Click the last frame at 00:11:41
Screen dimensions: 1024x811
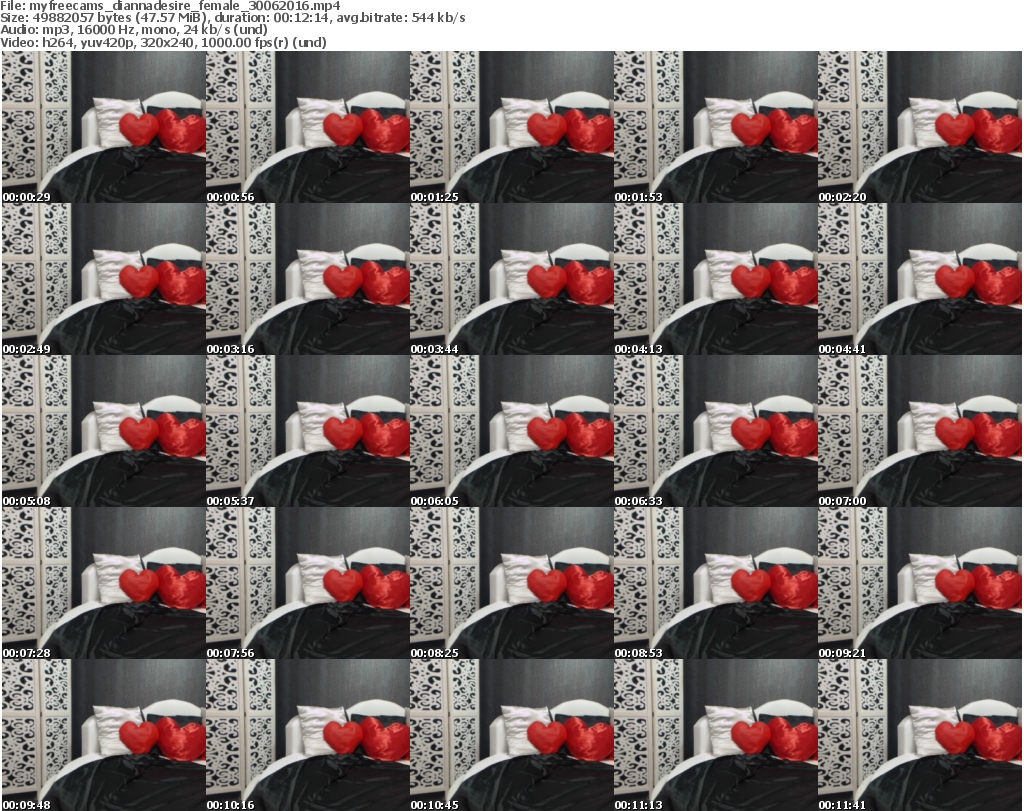click(920, 735)
